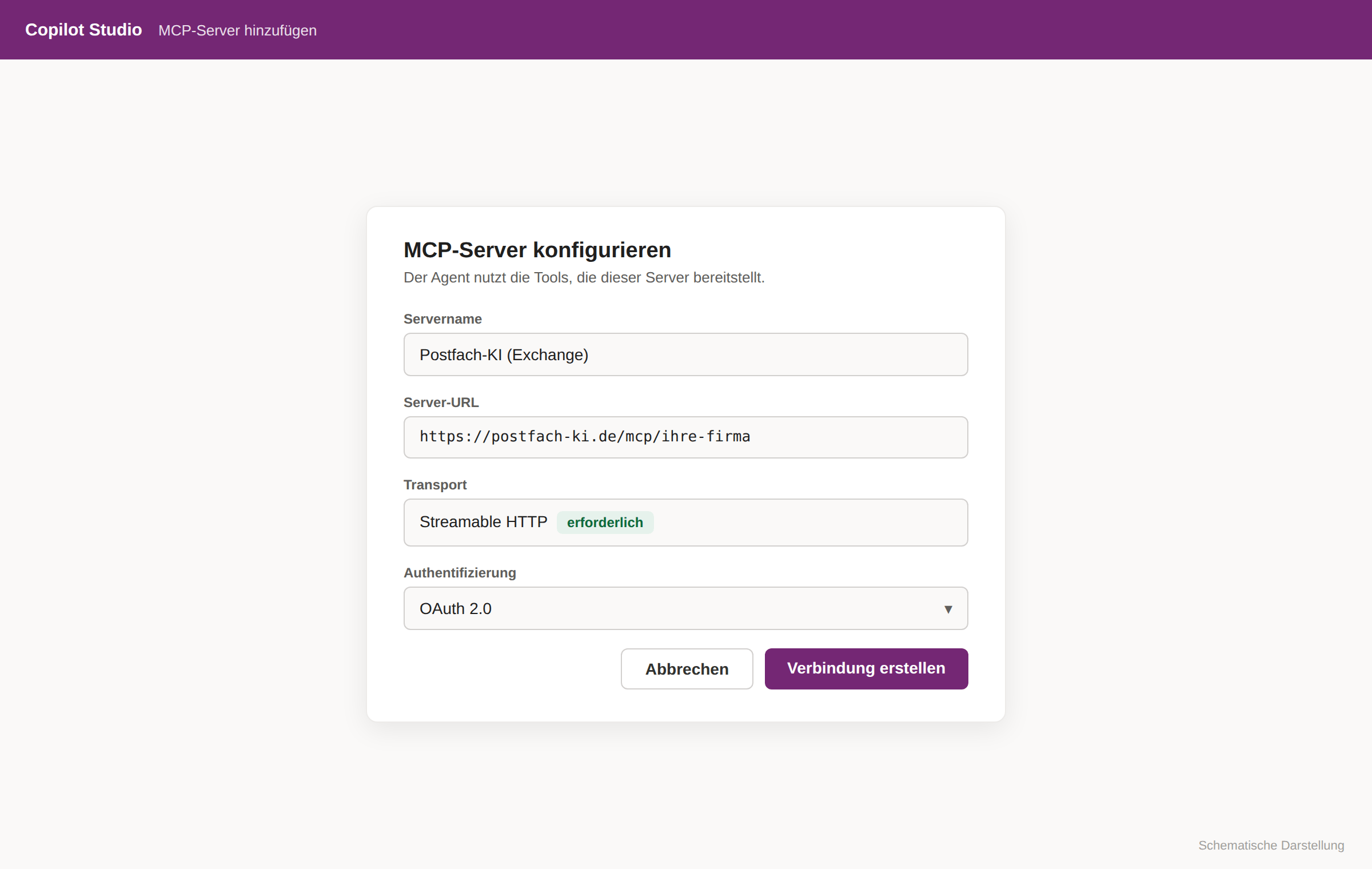Click the Copilot Studio header title

(83, 30)
